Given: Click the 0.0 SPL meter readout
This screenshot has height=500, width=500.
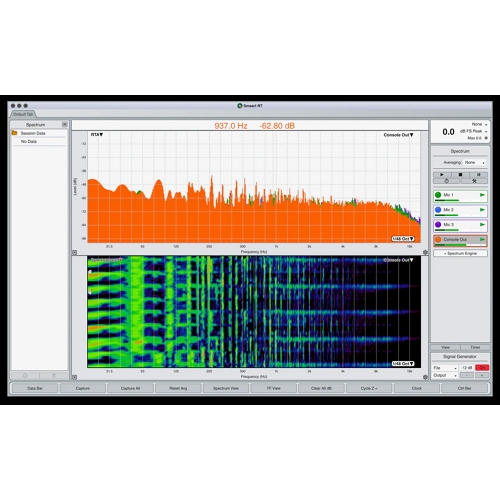Looking at the screenshot, I should point(448,132).
